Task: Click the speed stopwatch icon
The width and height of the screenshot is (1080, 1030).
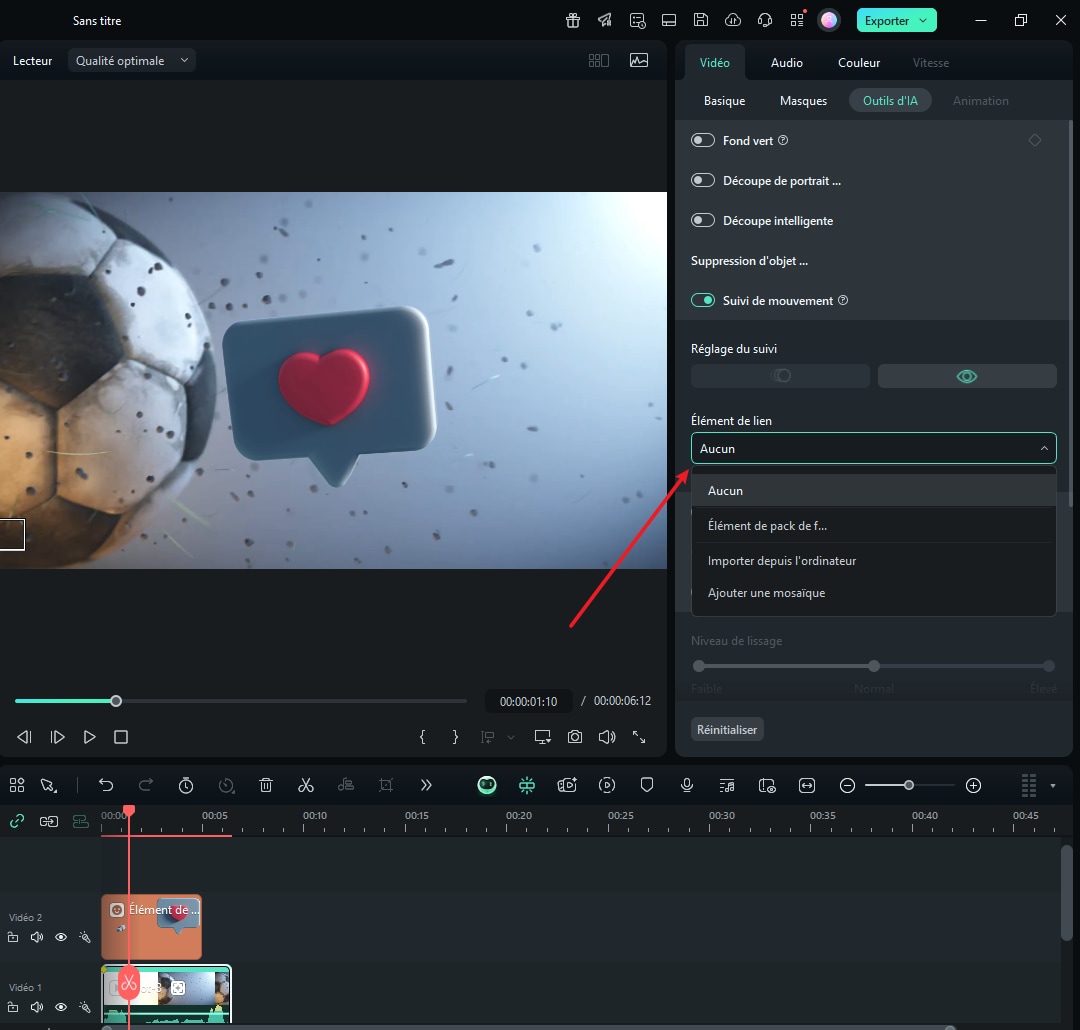Action: [186, 785]
